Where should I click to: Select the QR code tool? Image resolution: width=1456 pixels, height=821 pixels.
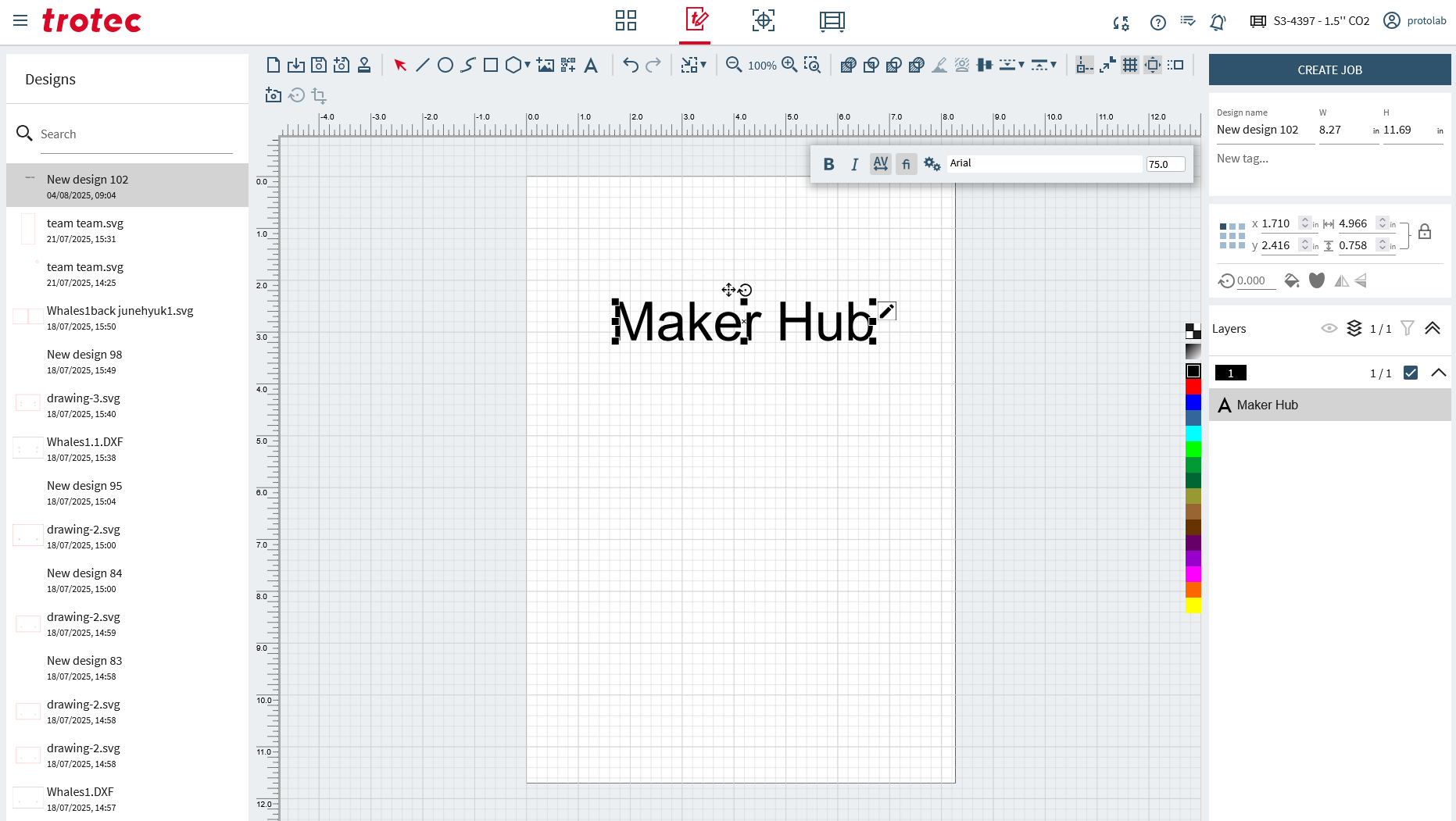pyautogui.click(x=568, y=66)
